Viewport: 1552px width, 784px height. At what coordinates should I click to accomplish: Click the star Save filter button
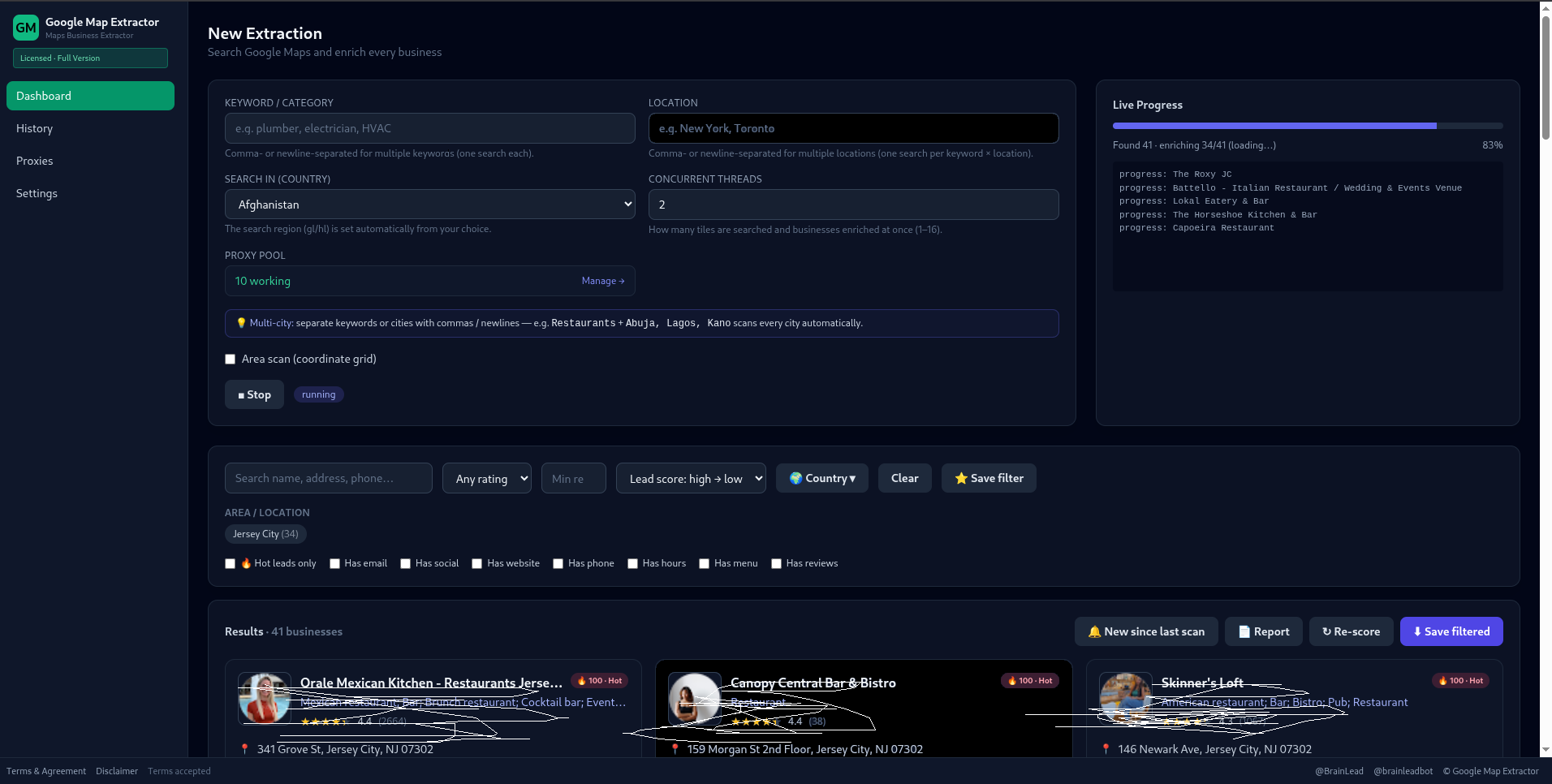pos(989,478)
